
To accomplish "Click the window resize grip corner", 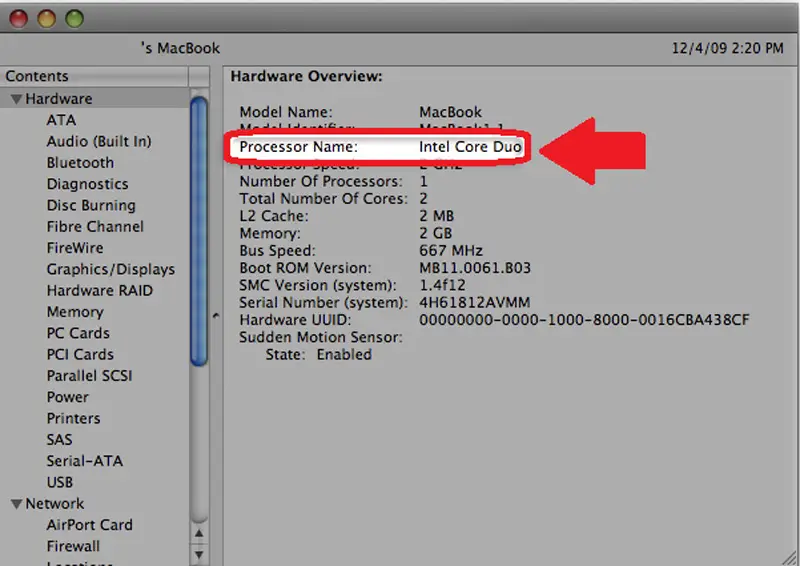I will coord(790,557).
